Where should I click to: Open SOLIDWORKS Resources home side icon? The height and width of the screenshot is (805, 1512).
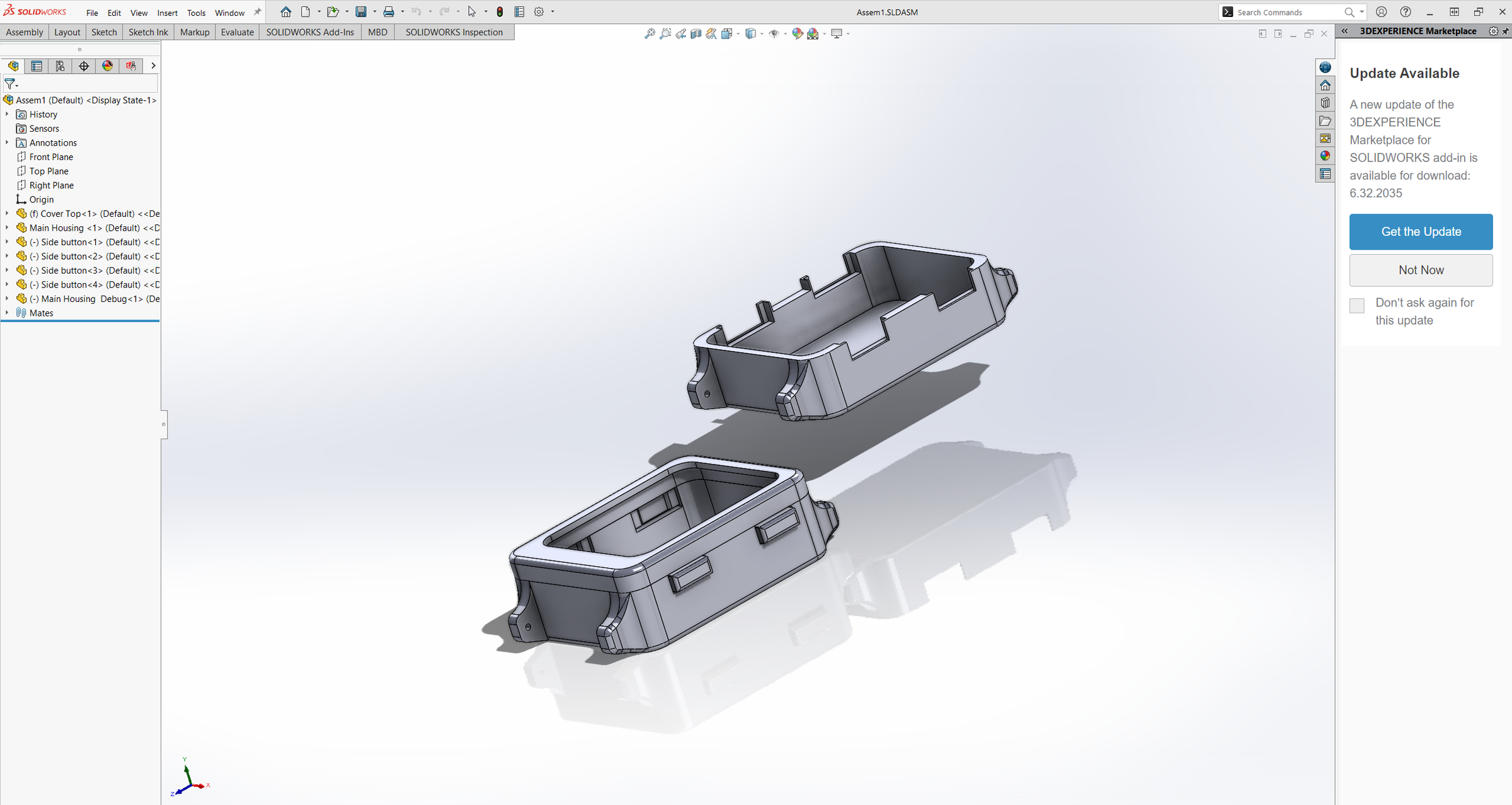1326,85
